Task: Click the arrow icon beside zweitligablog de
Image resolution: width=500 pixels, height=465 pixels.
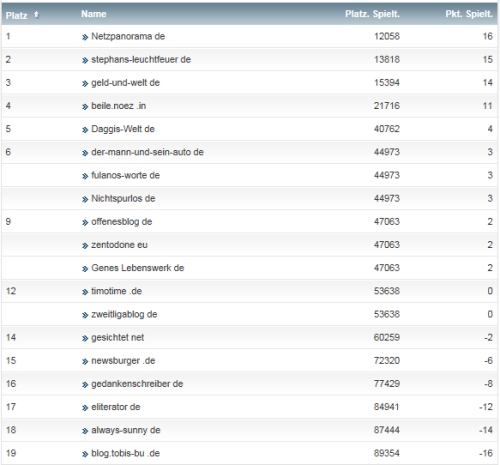Action: (85, 315)
